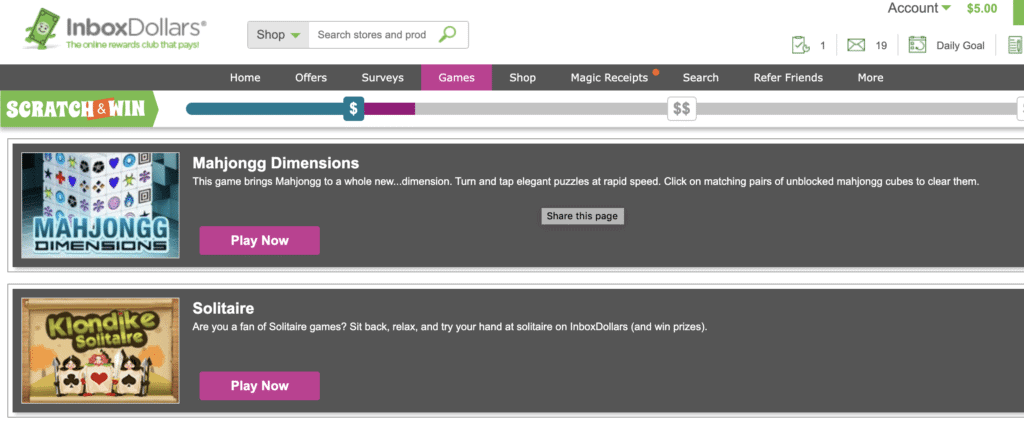Click the search stores and products field
This screenshot has width=1024, height=422.
tap(372, 35)
